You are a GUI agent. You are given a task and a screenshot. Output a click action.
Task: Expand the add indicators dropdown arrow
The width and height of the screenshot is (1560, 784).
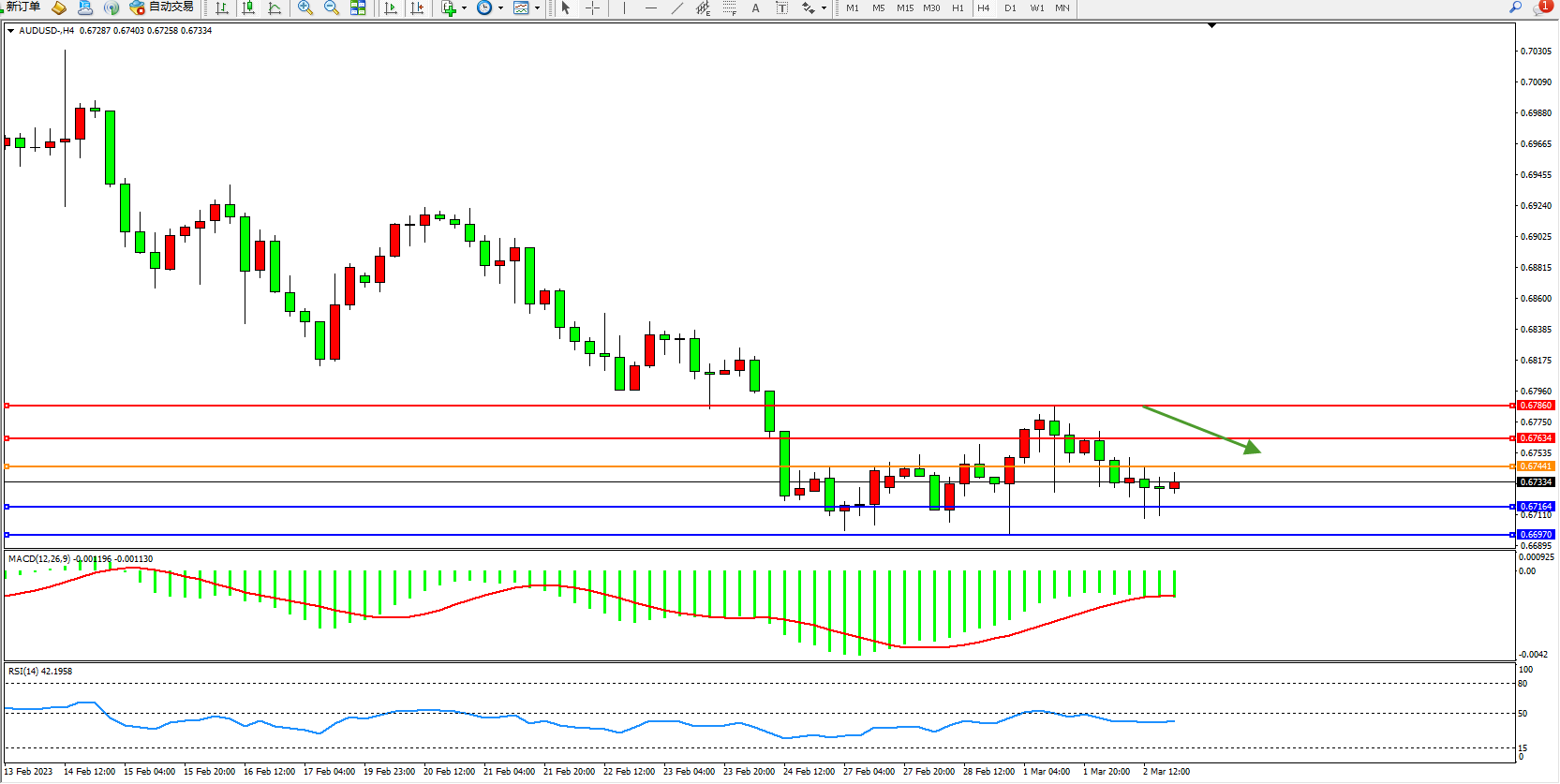pyautogui.click(x=464, y=8)
